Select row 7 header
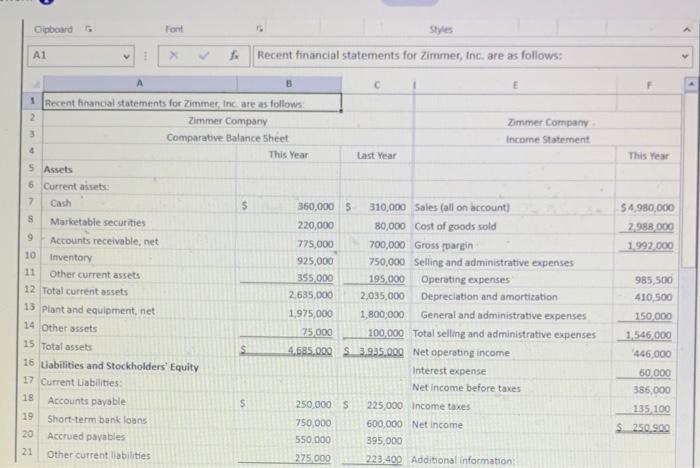The height and width of the screenshot is (468, 700). point(31,201)
